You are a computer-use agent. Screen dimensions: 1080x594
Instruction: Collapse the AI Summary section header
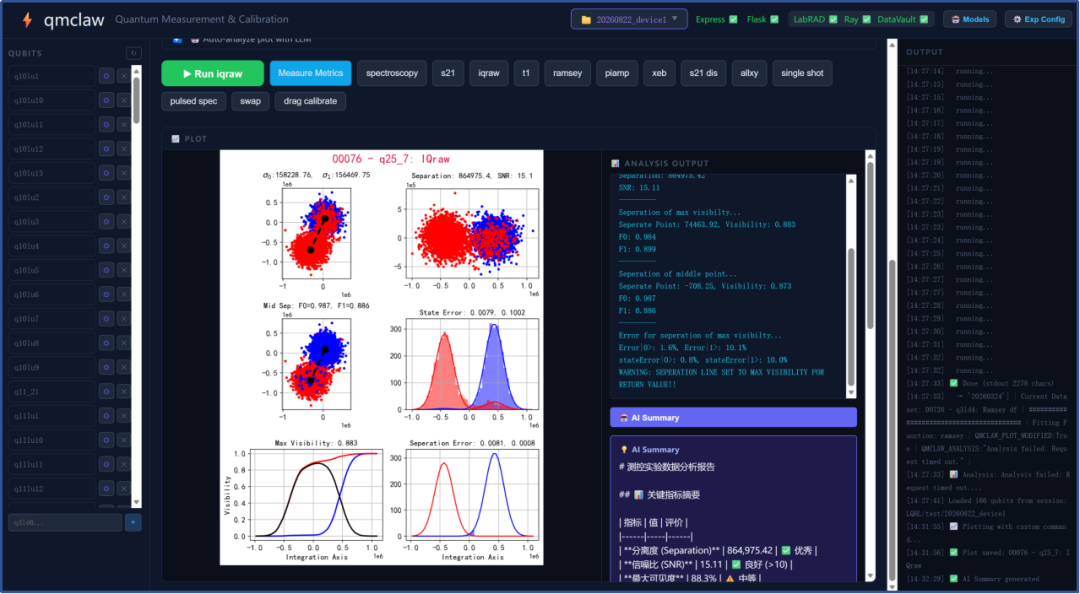click(x=733, y=418)
